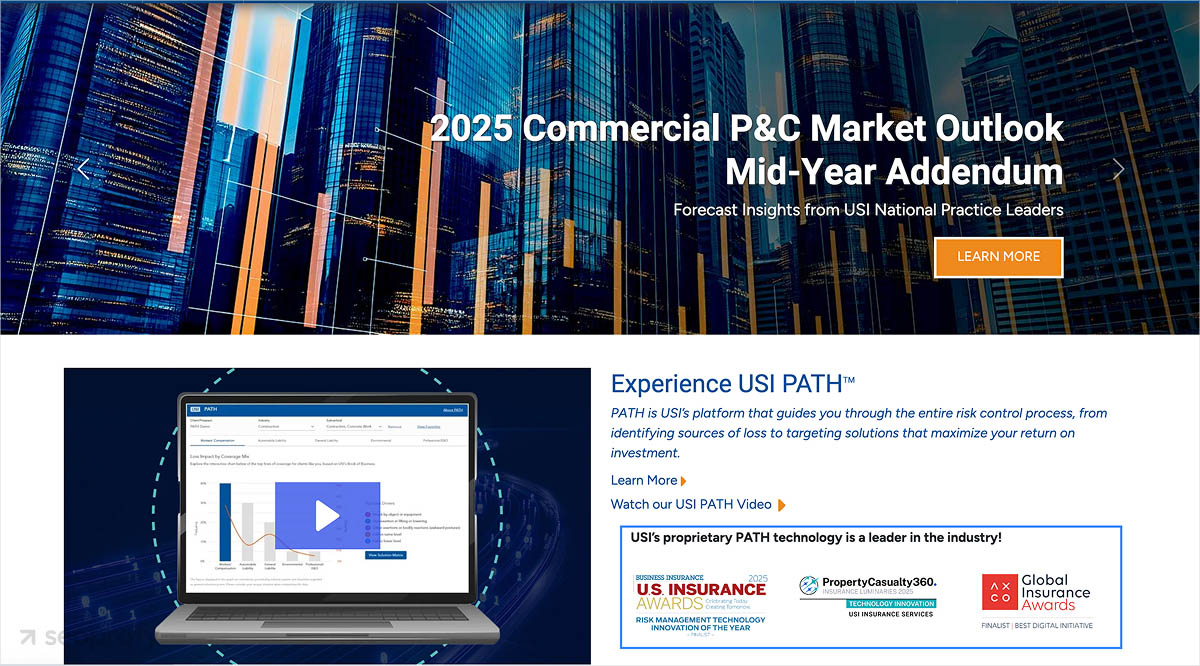Select the U.S. Insurance Awards logo
1200x666 pixels.
coord(700,598)
